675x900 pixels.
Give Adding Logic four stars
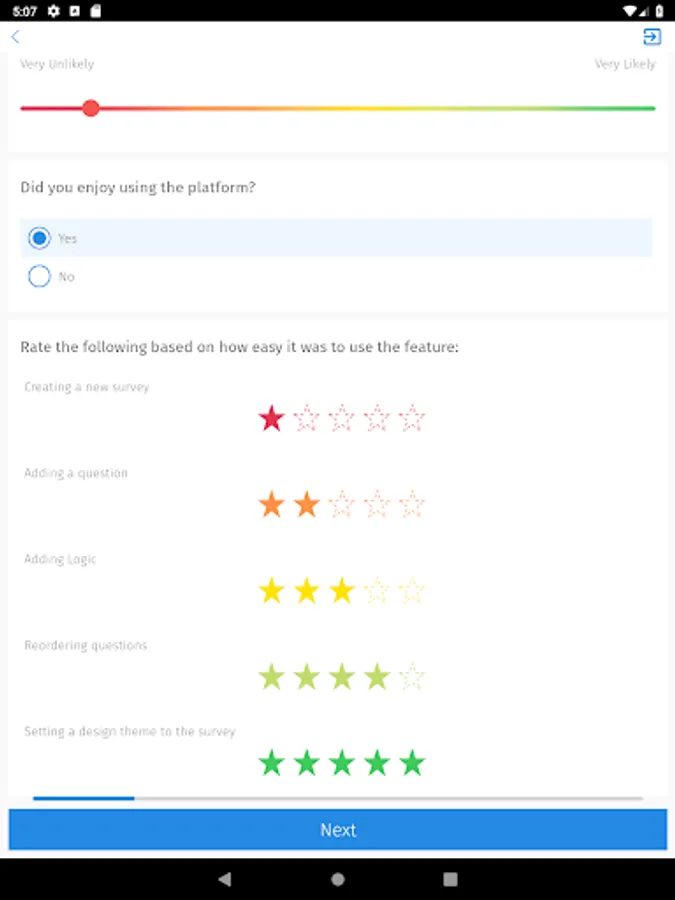[377, 591]
